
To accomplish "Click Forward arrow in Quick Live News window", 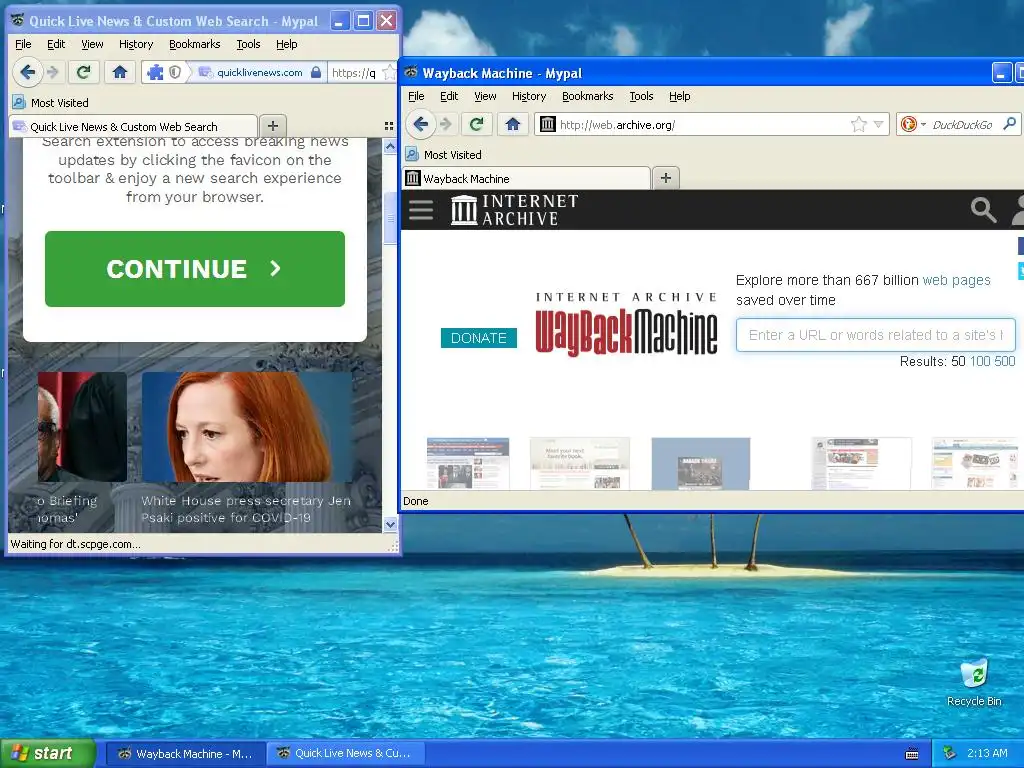I will point(53,72).
